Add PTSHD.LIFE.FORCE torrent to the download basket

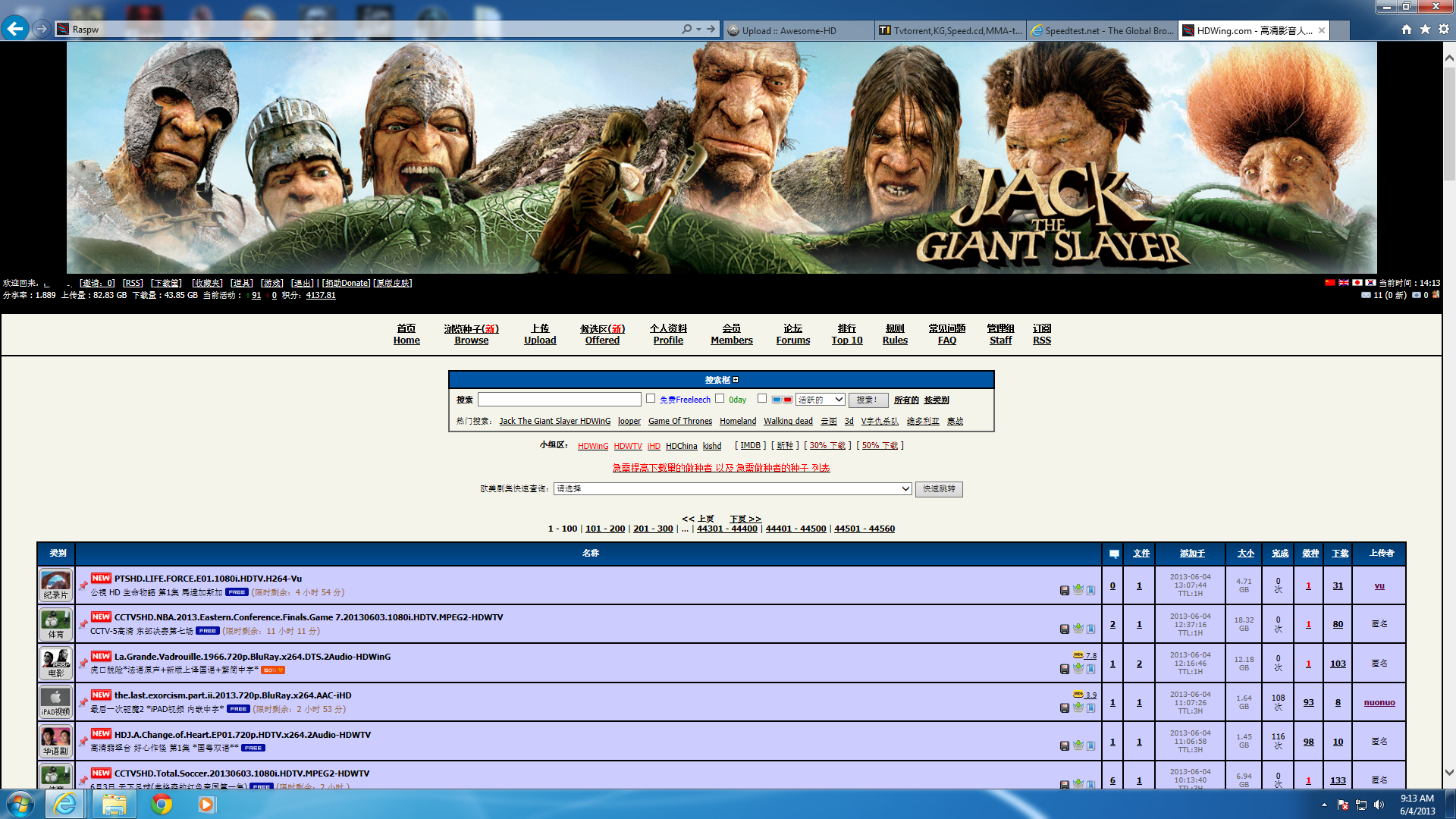click(1078, 589)
